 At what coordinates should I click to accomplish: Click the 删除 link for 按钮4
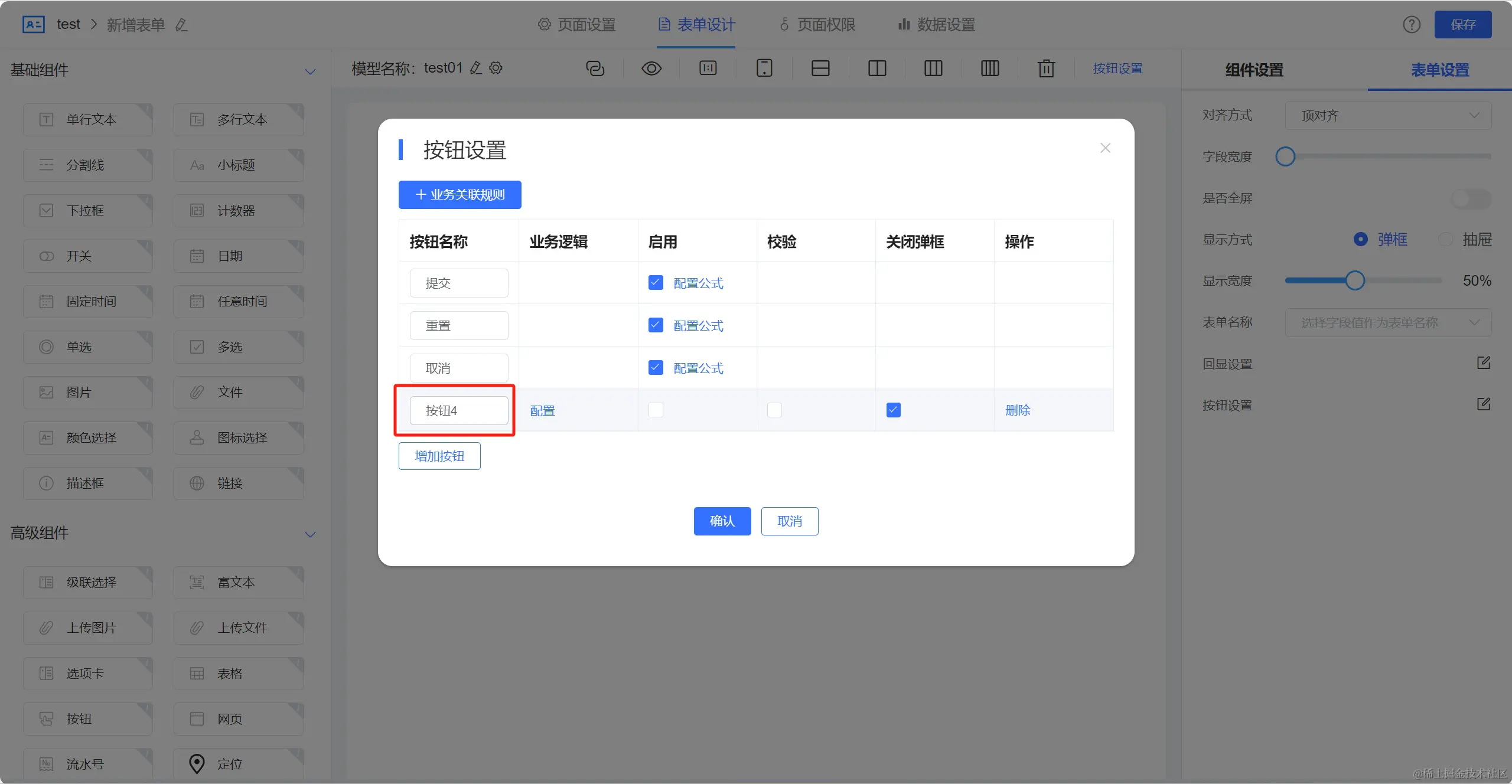click(x=1018, y=410)
